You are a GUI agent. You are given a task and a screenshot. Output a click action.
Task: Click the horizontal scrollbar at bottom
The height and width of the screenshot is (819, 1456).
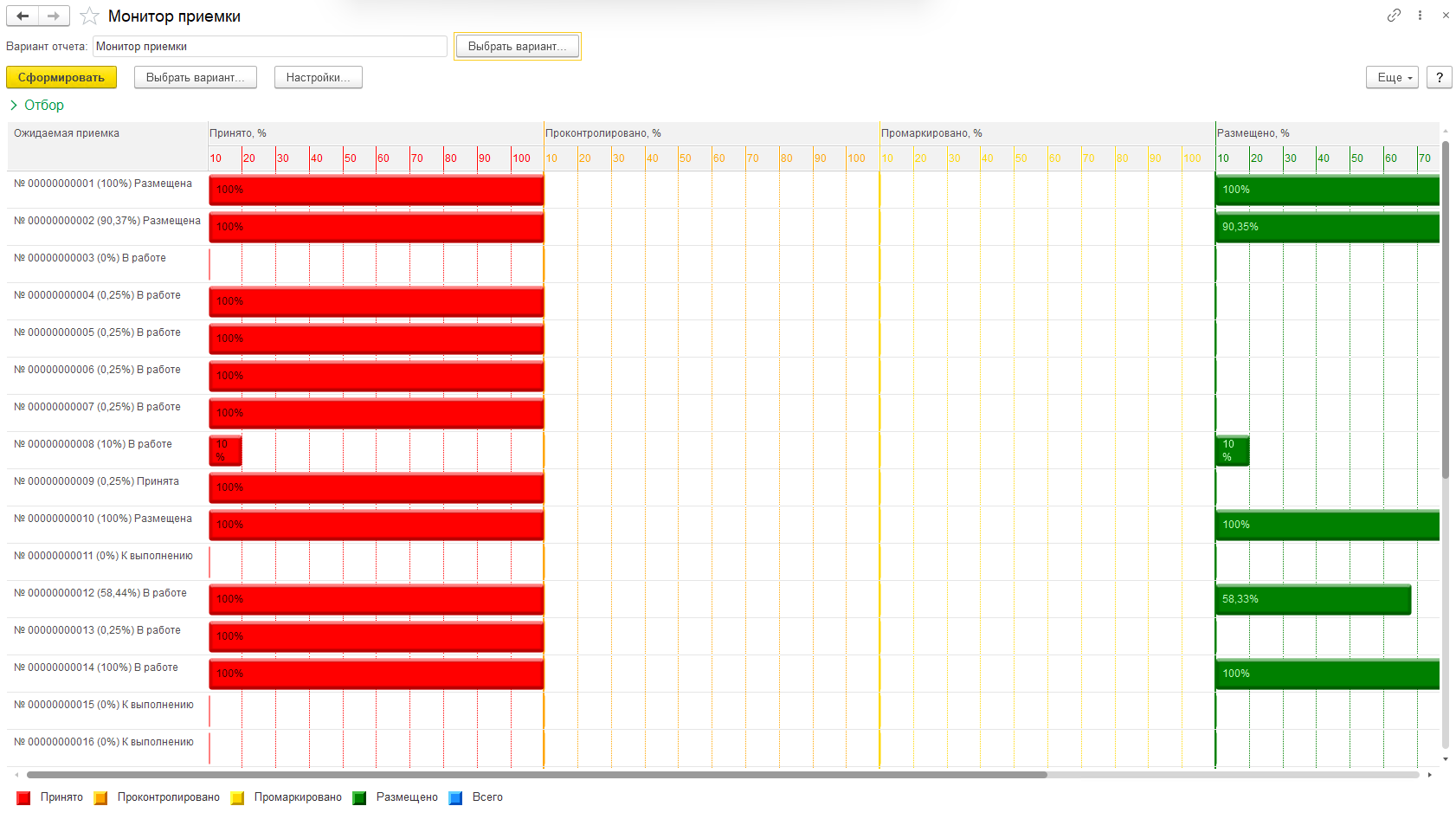pos(537,775)
